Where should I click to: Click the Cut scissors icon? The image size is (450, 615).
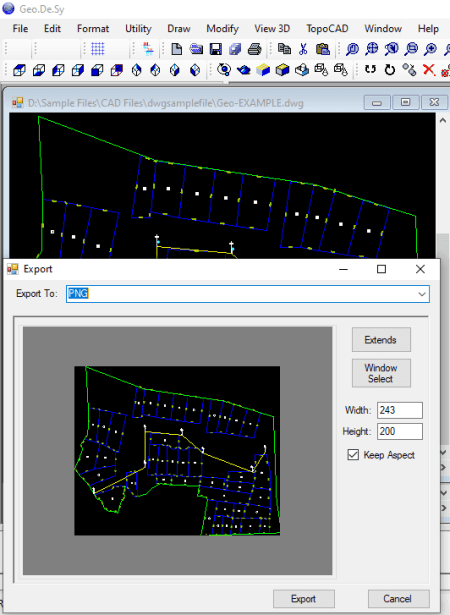pos(303,49)
